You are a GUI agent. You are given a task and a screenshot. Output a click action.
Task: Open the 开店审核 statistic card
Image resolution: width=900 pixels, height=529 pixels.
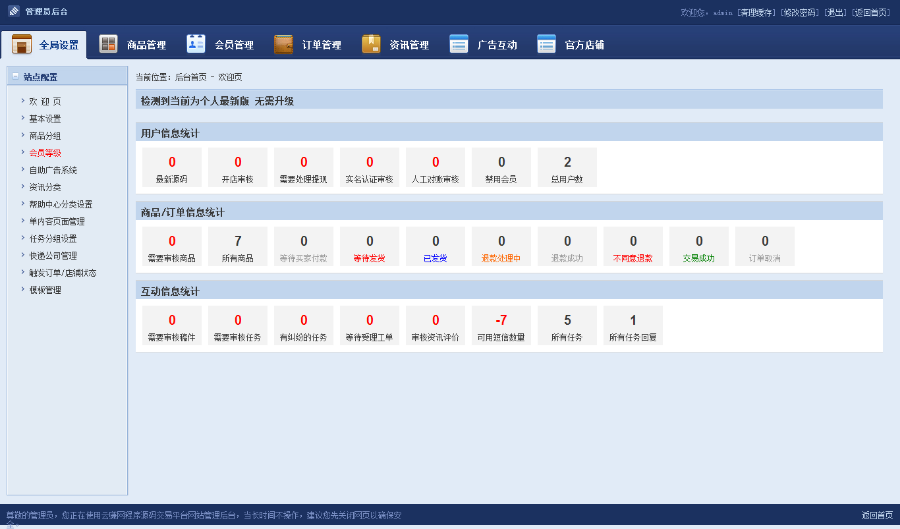(238, 167)
